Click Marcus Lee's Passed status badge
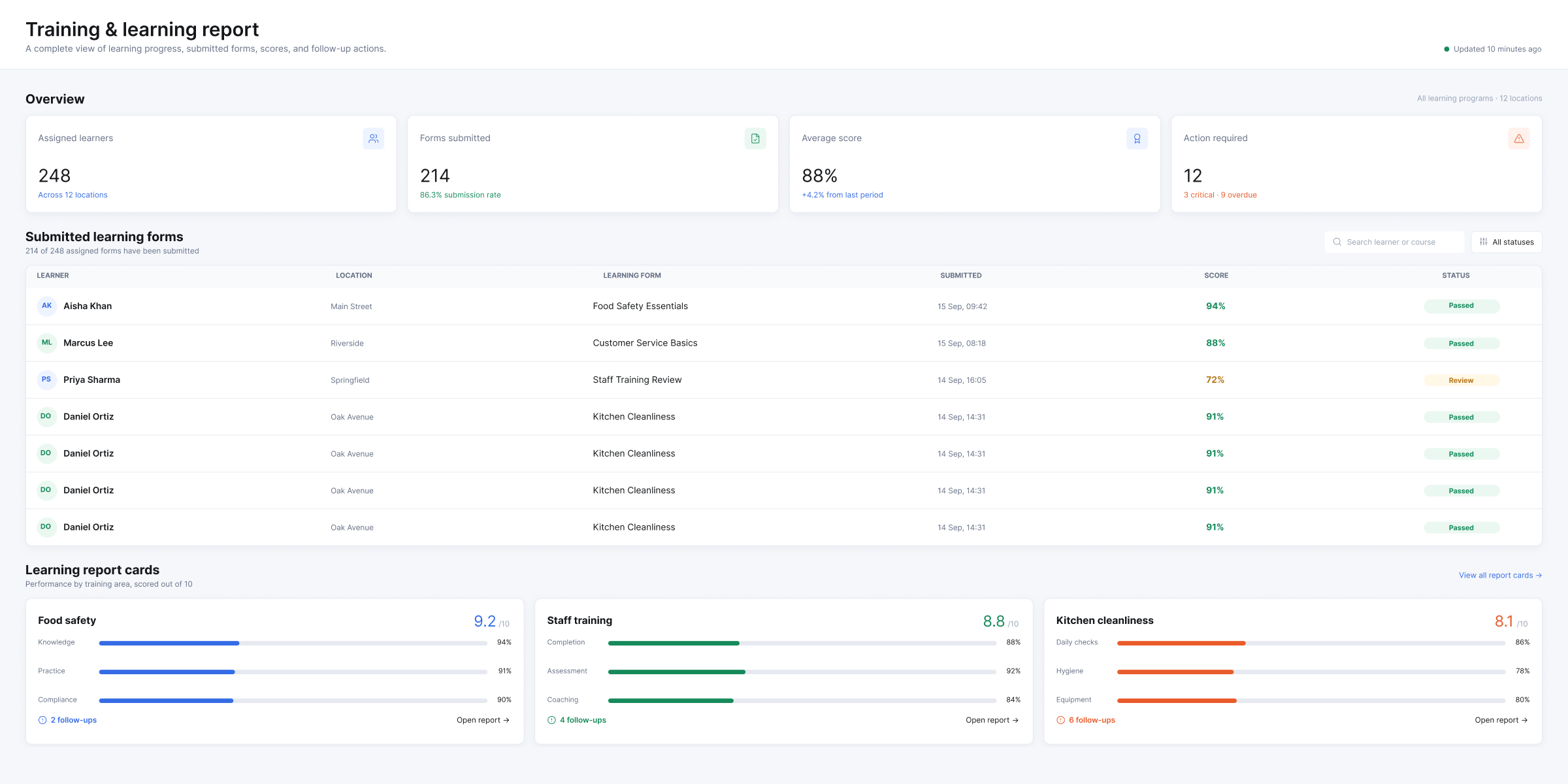 (1462, 343)
